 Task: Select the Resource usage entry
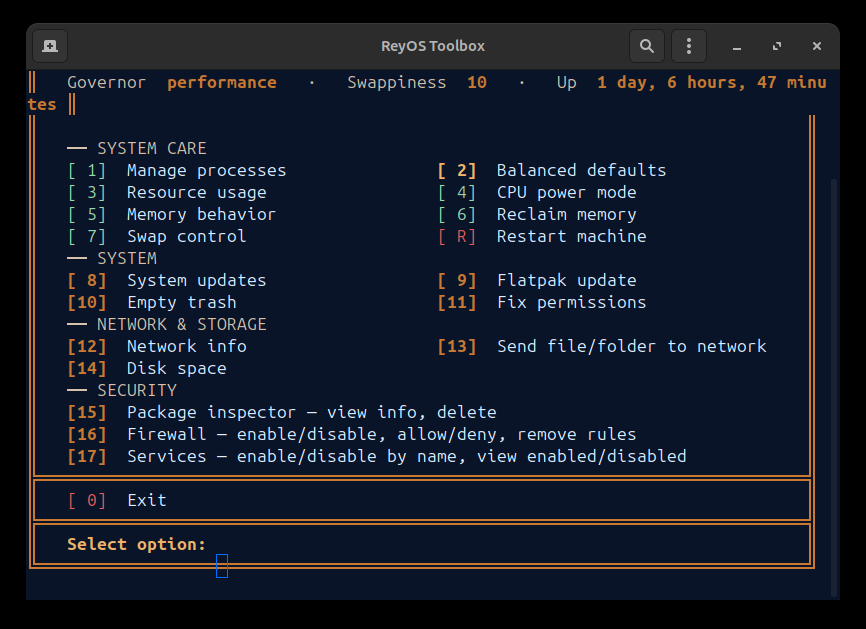tap(167, 192)
